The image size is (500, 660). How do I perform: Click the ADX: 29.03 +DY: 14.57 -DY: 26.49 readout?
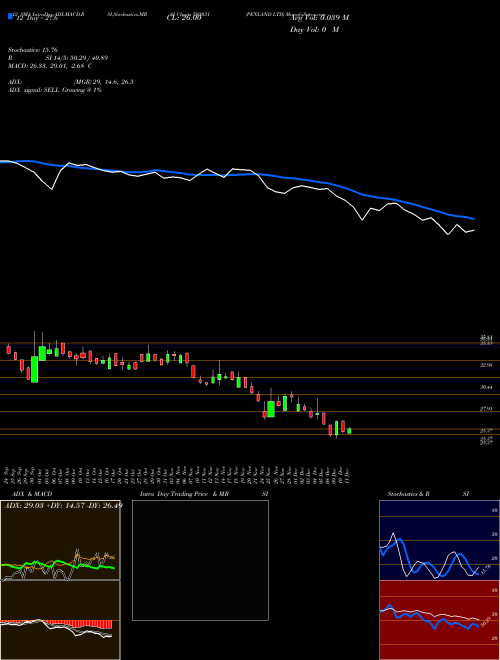click(x=63, y=505)
